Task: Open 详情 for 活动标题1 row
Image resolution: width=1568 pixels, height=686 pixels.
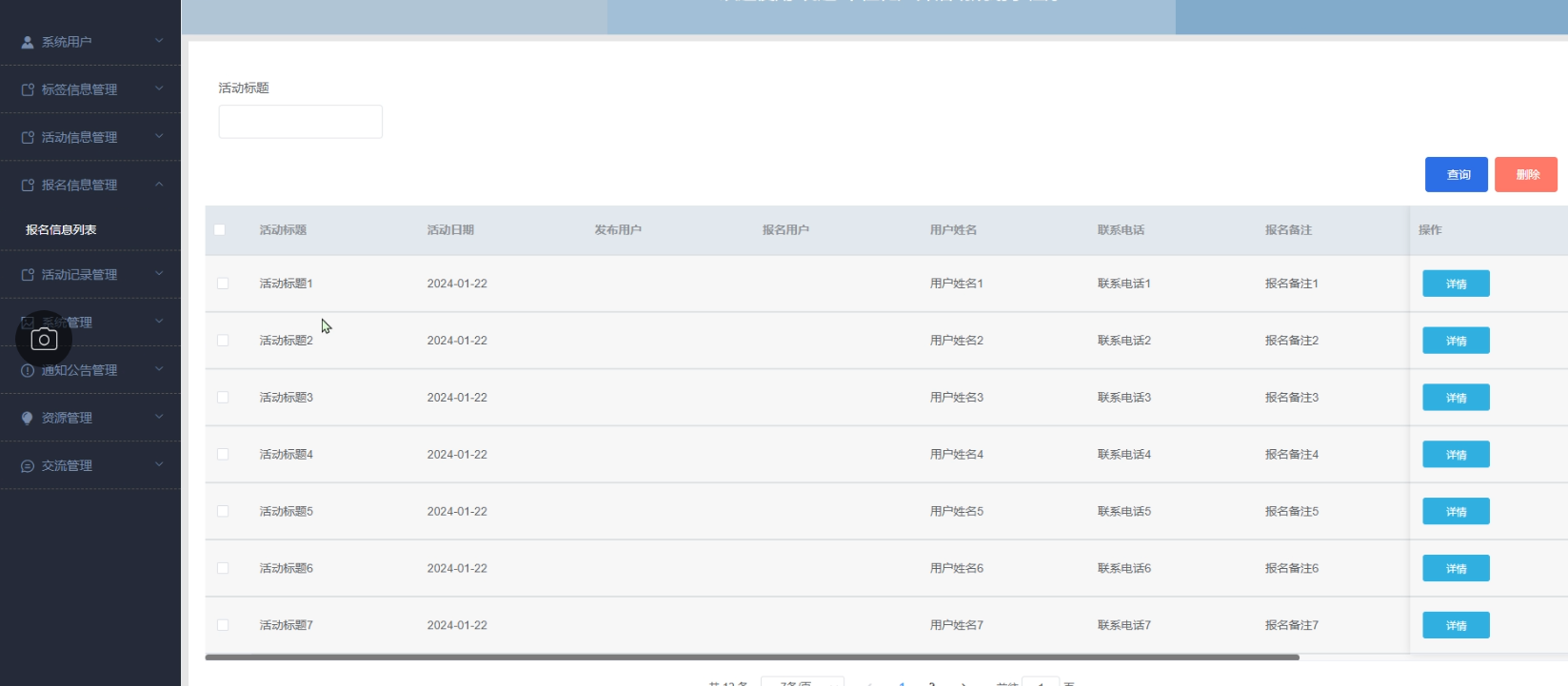Action: 1456,284
